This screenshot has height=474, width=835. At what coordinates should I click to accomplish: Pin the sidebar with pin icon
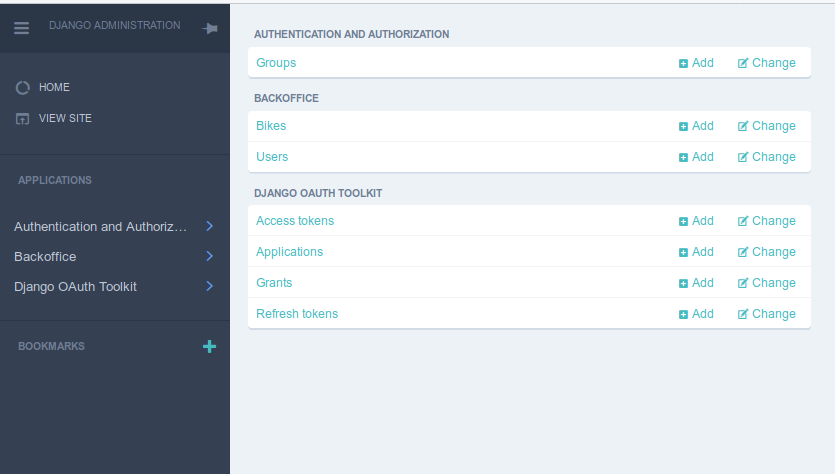click(210, 28)
